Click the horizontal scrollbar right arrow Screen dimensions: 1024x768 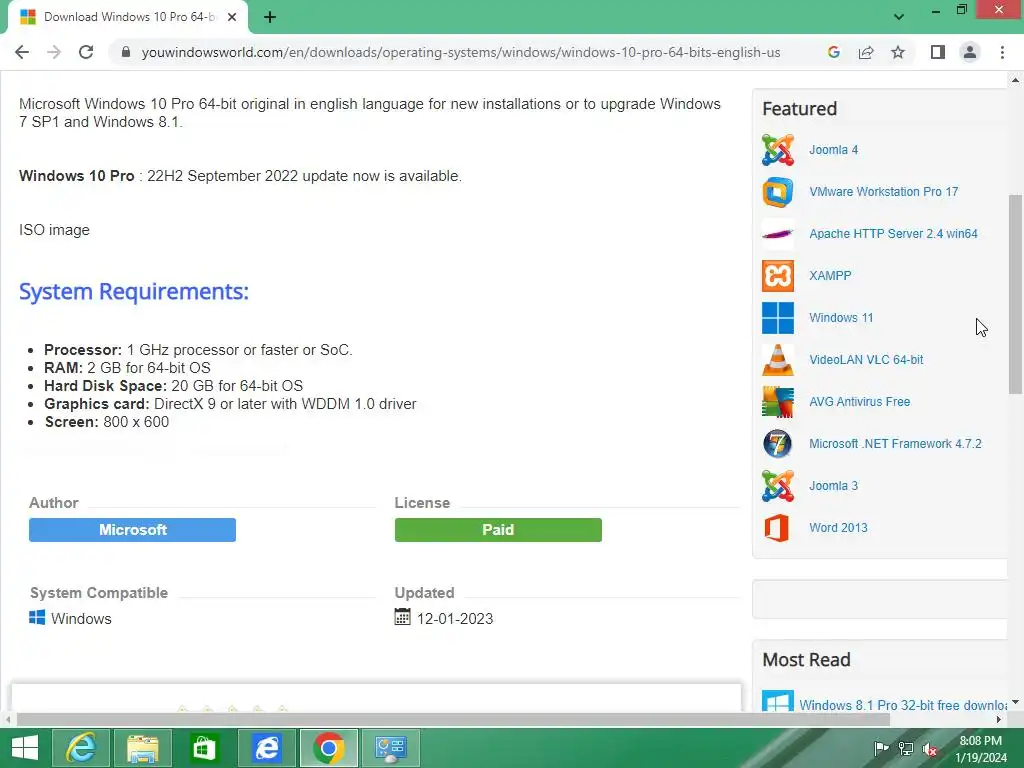point(999,720)
